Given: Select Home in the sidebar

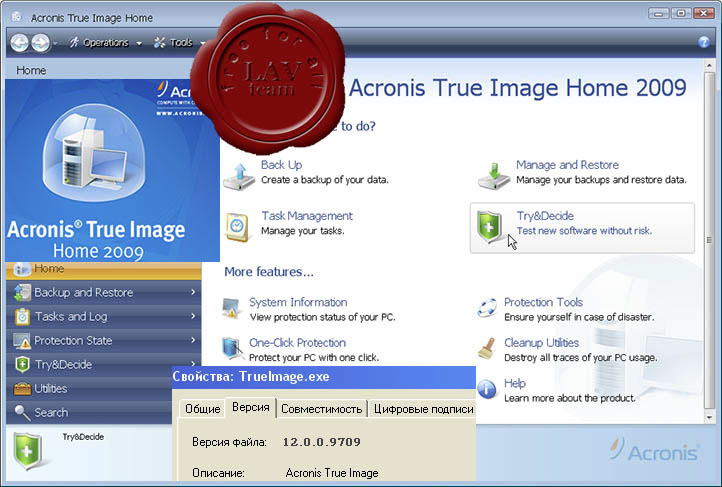Looking at the screenshot, I should point(104,269).
